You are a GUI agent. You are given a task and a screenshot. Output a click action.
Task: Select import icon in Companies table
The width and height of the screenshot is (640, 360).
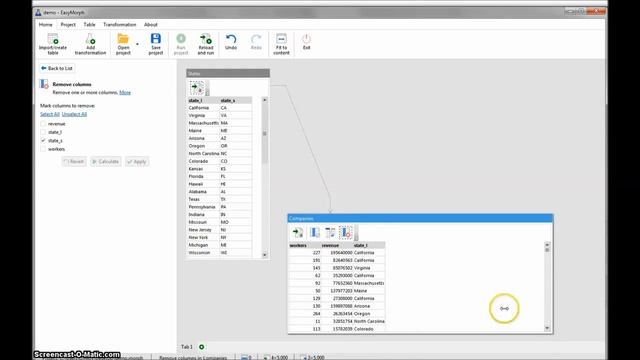coord(298,233)
